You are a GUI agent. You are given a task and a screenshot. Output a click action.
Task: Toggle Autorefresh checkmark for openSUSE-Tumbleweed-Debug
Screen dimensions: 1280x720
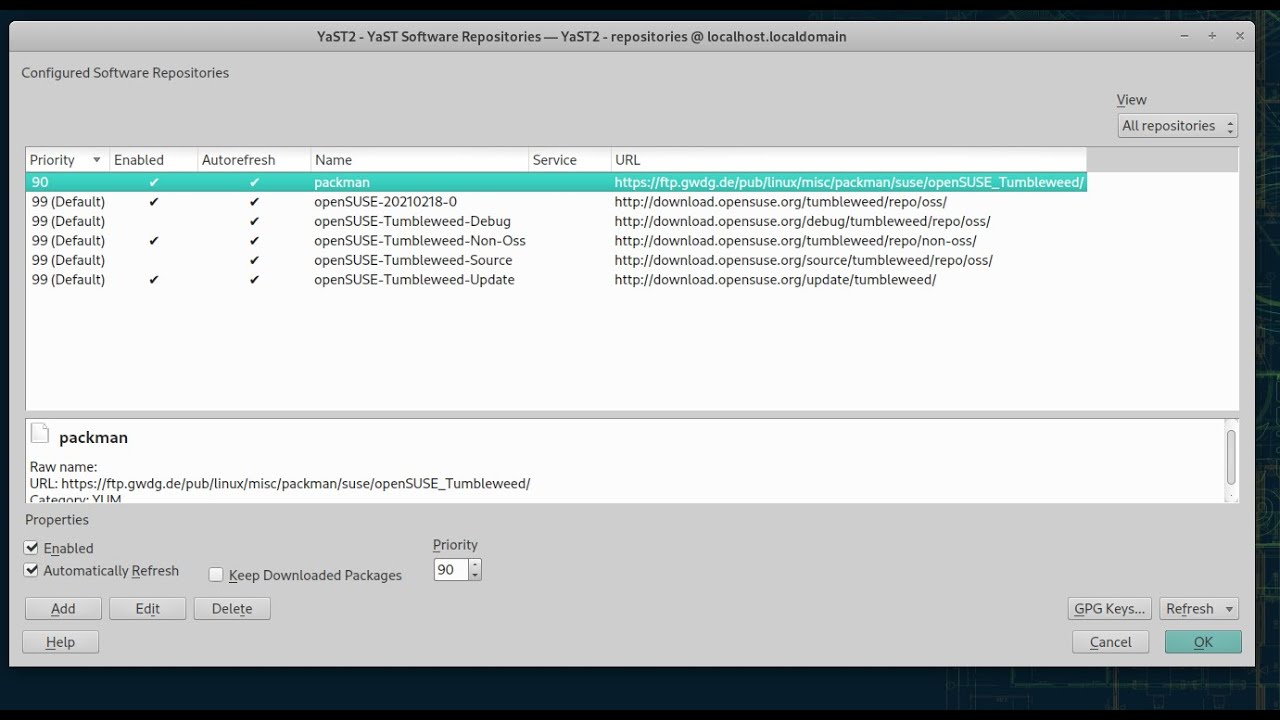coord(254,221)
